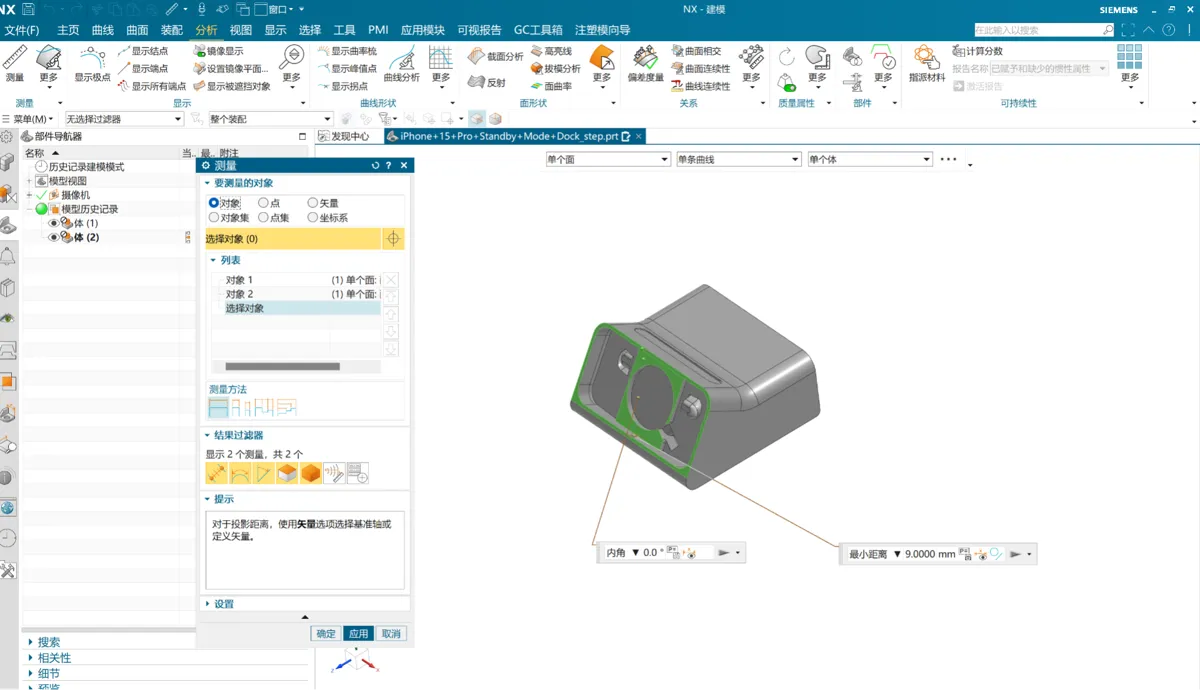Open the 单条曲线 dropdown
The width and height of the screenshot is (1200, 690).
tap(739, 159)
